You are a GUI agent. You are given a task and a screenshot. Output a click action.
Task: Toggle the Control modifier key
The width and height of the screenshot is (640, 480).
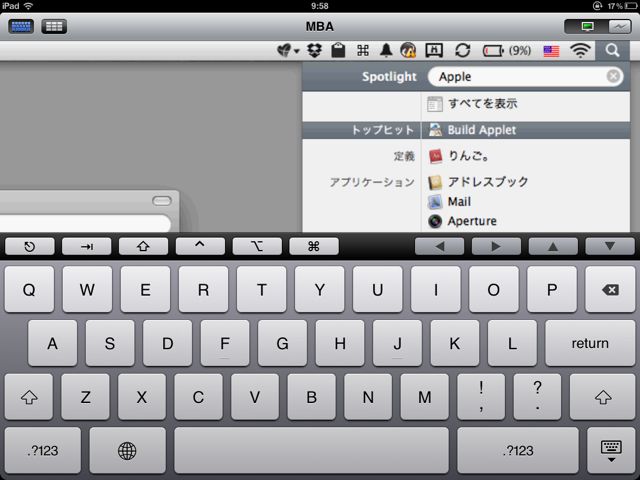pyautogui.click(x=200, y=247)
